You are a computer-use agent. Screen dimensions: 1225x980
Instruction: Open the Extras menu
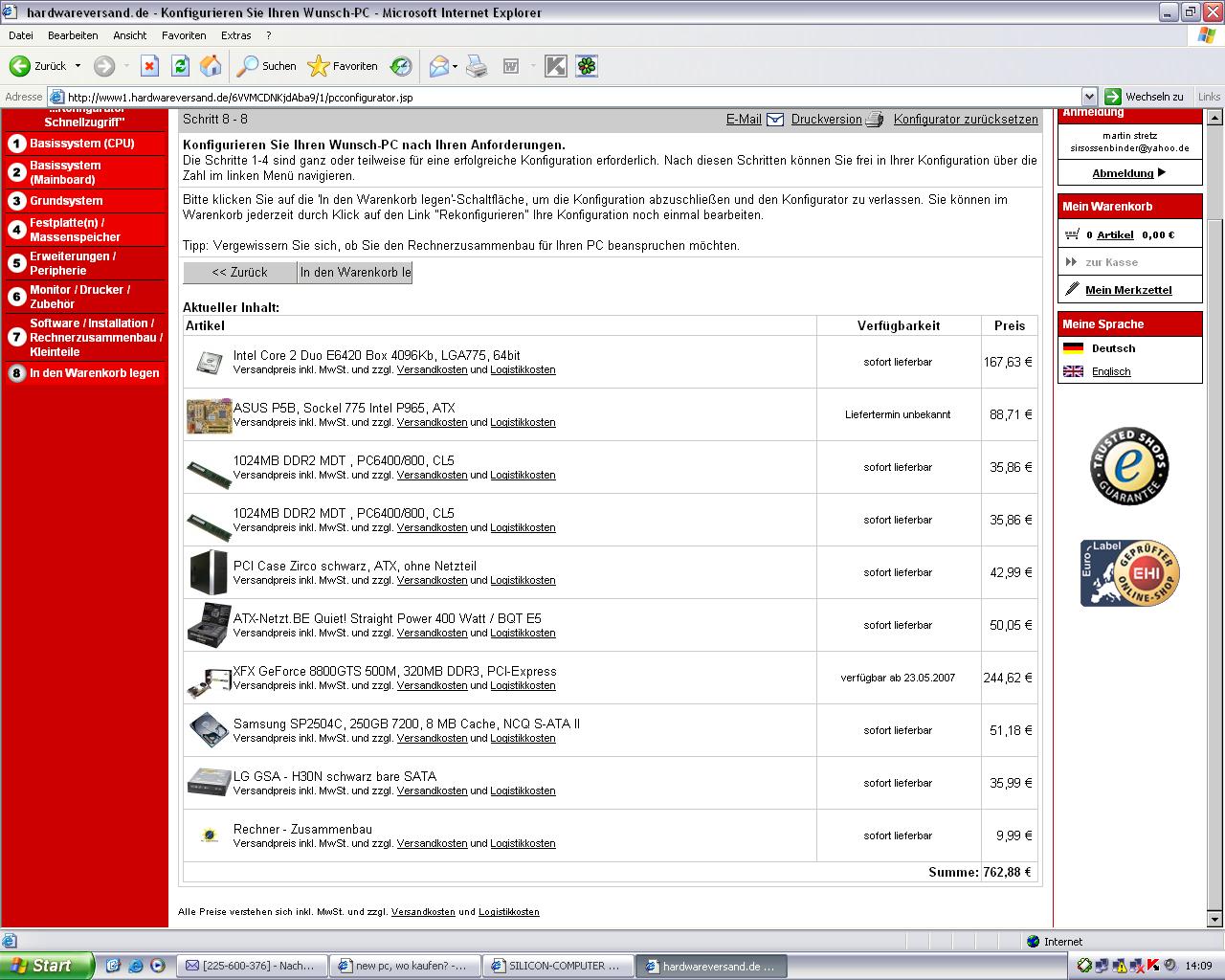pos(236,35)
